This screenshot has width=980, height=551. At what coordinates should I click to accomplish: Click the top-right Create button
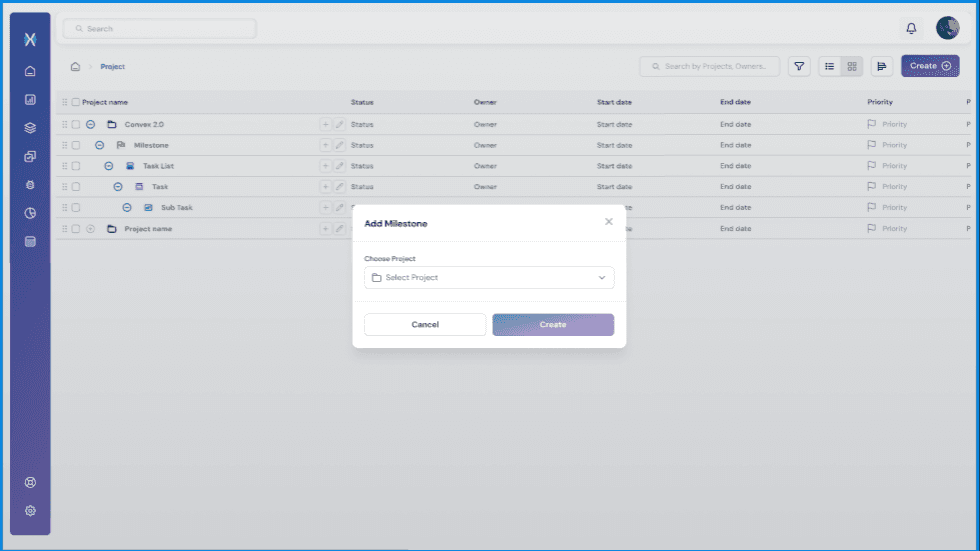point(930,66)
